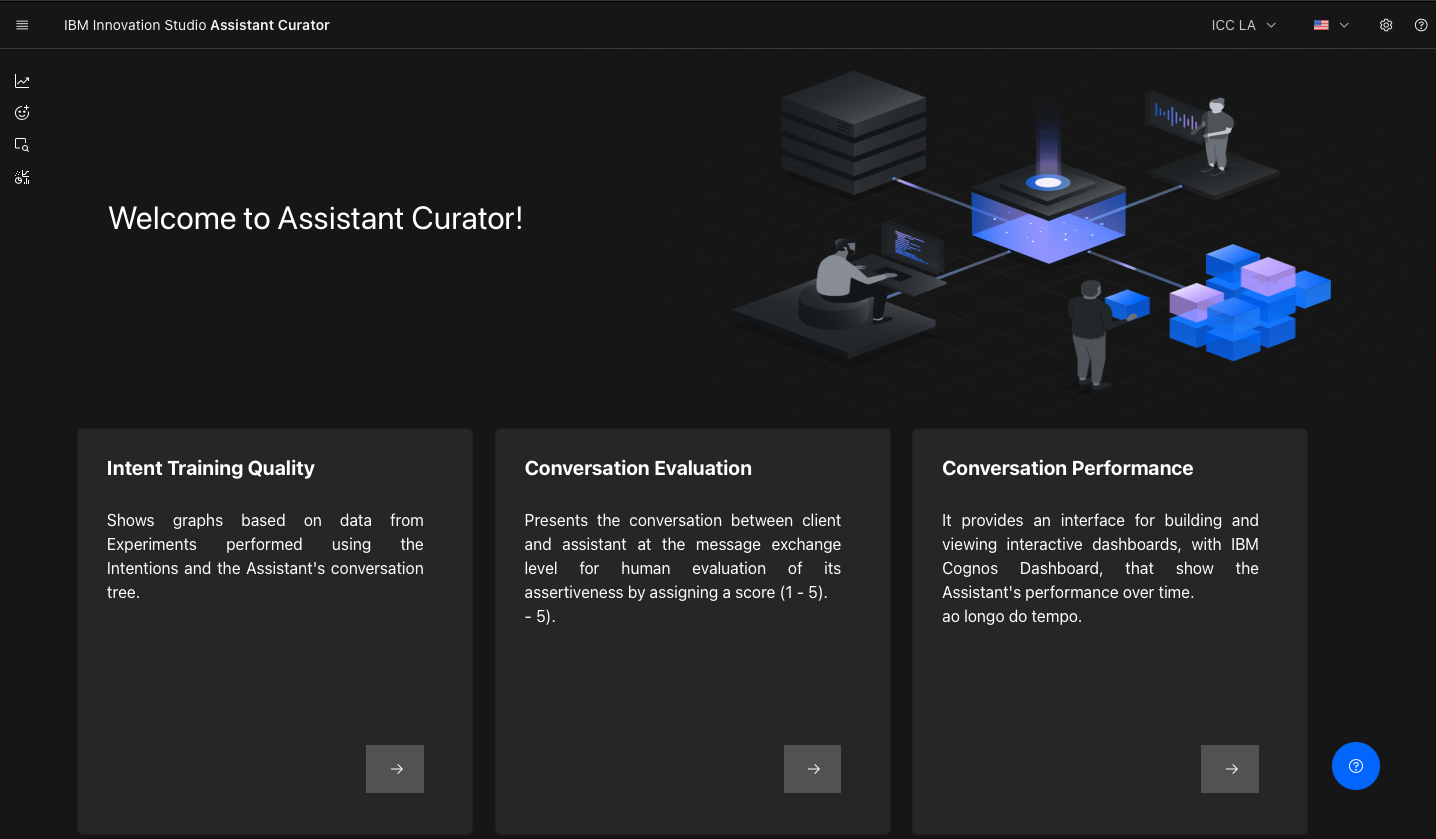
Task: Open the chevron next to ICC LA
Action: pos(1271,25)
